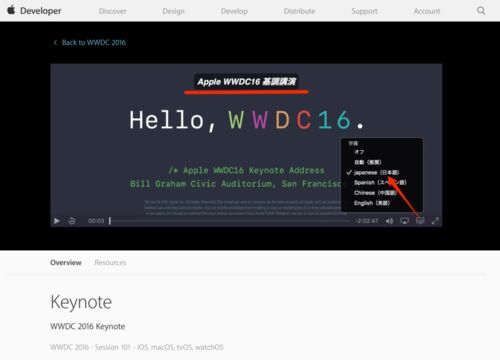Select Japanese subtitles option
Image resolution: width=500 pixels, height=360 pixels.
pyautogui.click(x=376, y=172)
